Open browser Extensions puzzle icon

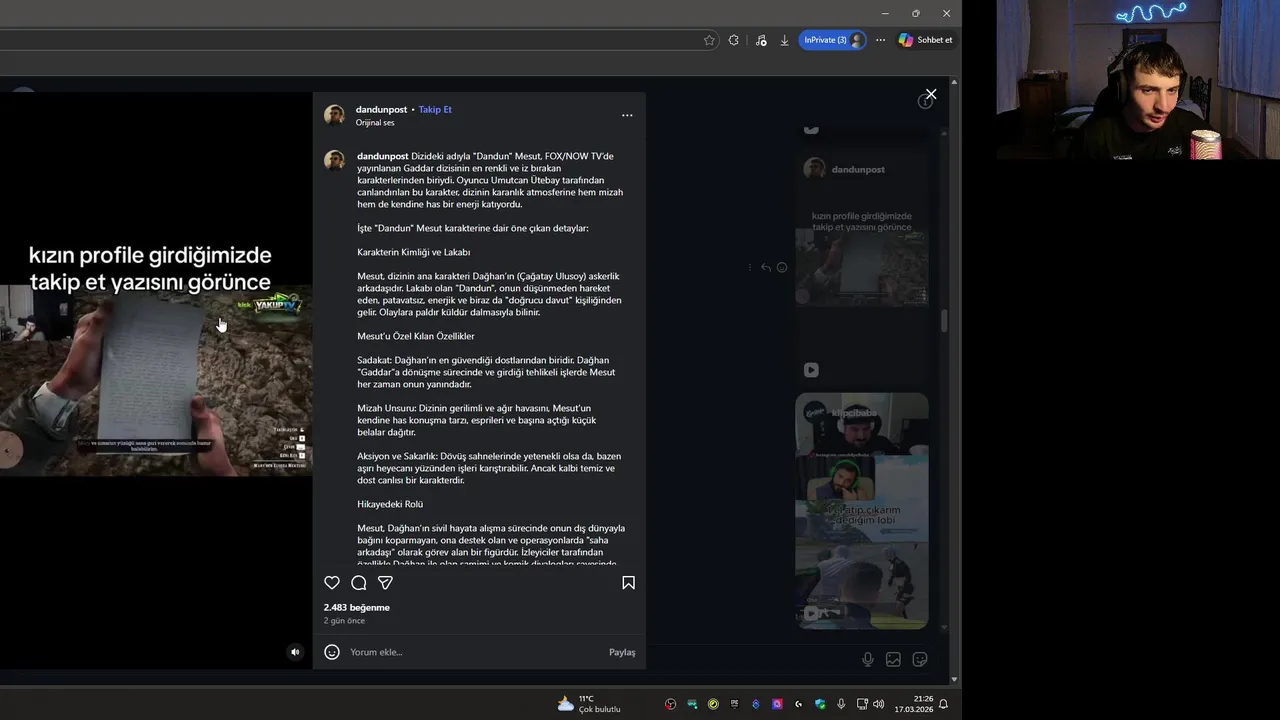pos(734,40)
